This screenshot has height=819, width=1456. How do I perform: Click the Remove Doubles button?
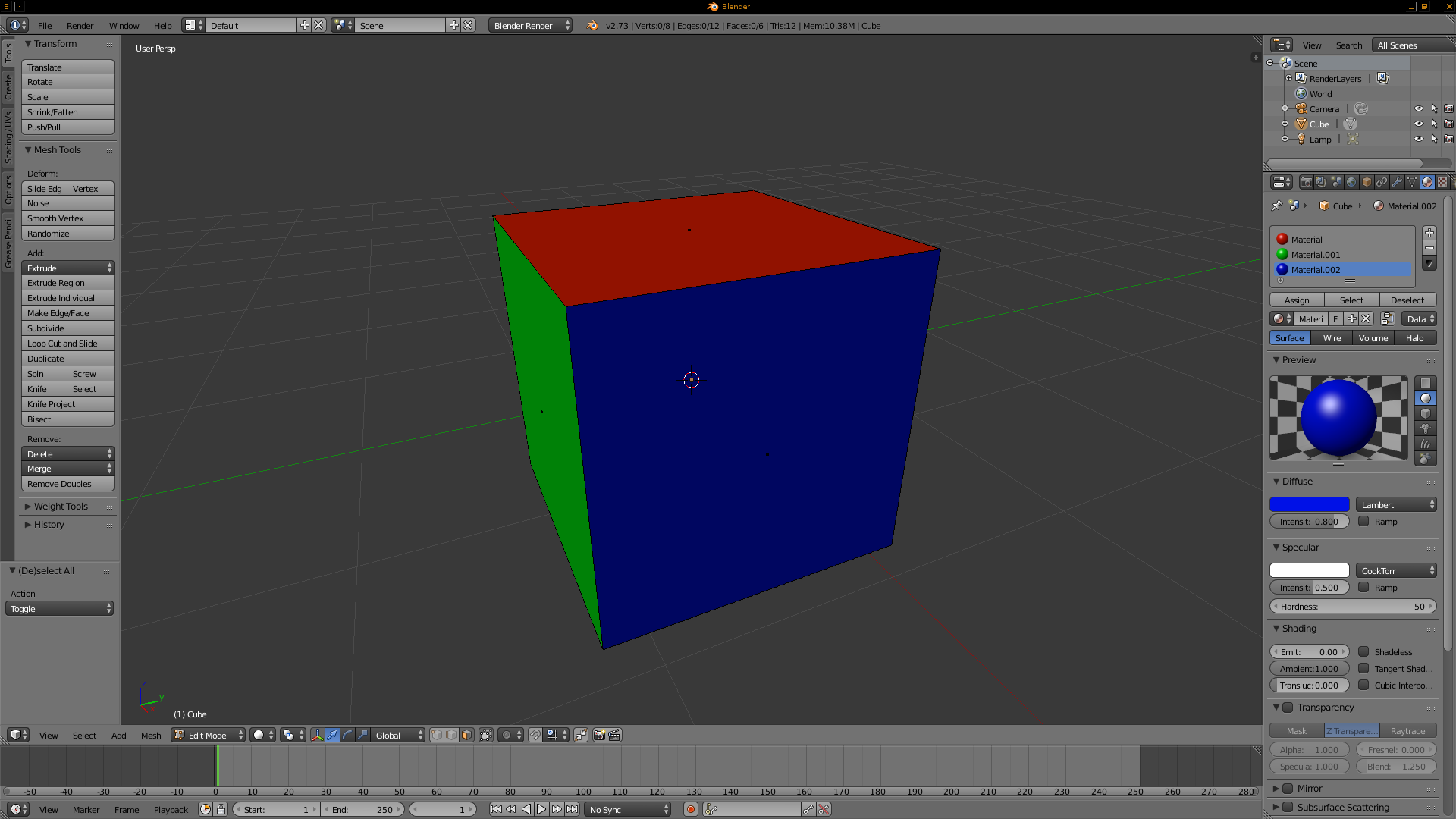click(67, 483)
